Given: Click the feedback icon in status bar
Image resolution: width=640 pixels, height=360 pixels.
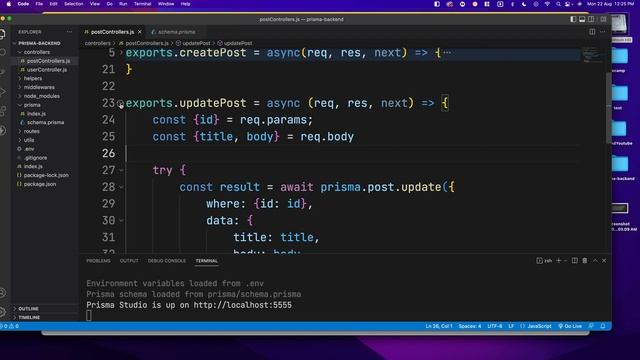Looking at the screenshot, I should 591,326.
